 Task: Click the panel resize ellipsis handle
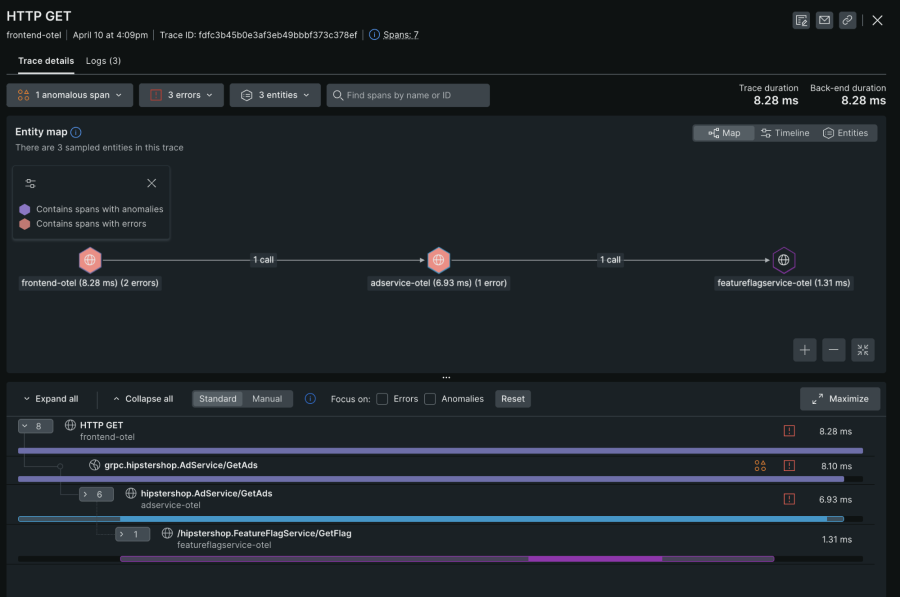tap(446, 378)
